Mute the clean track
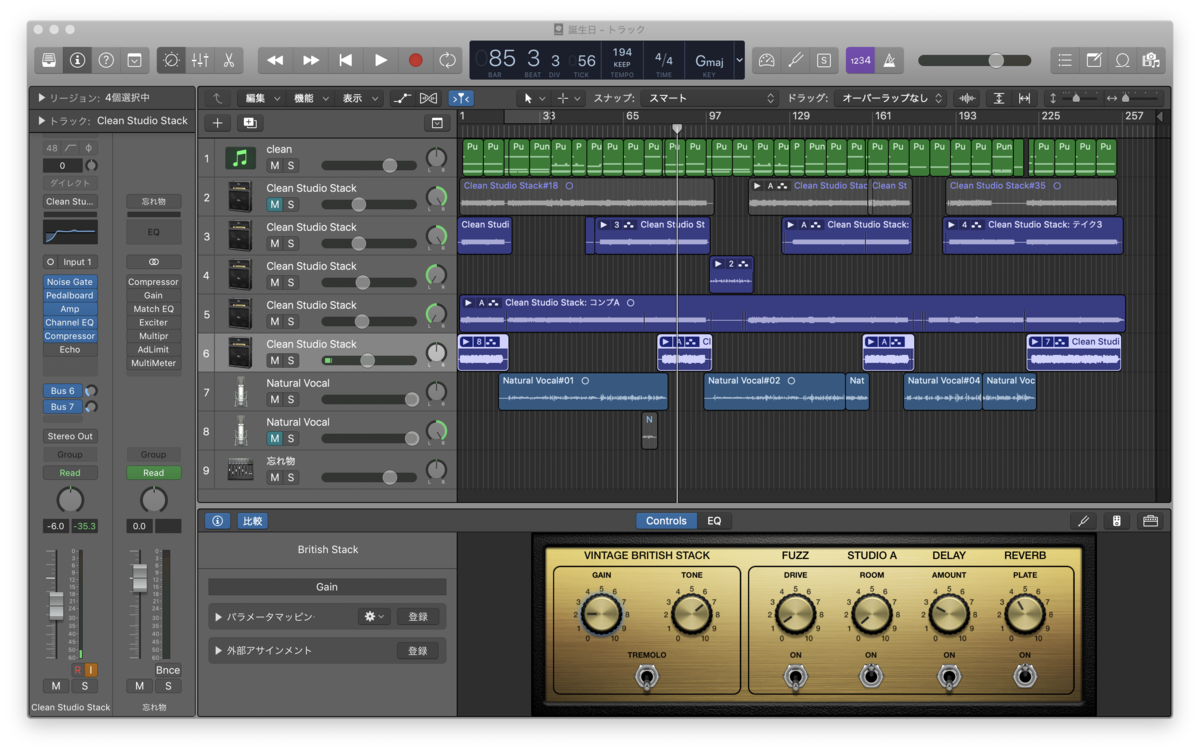The image size is (1200, 752). [x=274, y=166]
